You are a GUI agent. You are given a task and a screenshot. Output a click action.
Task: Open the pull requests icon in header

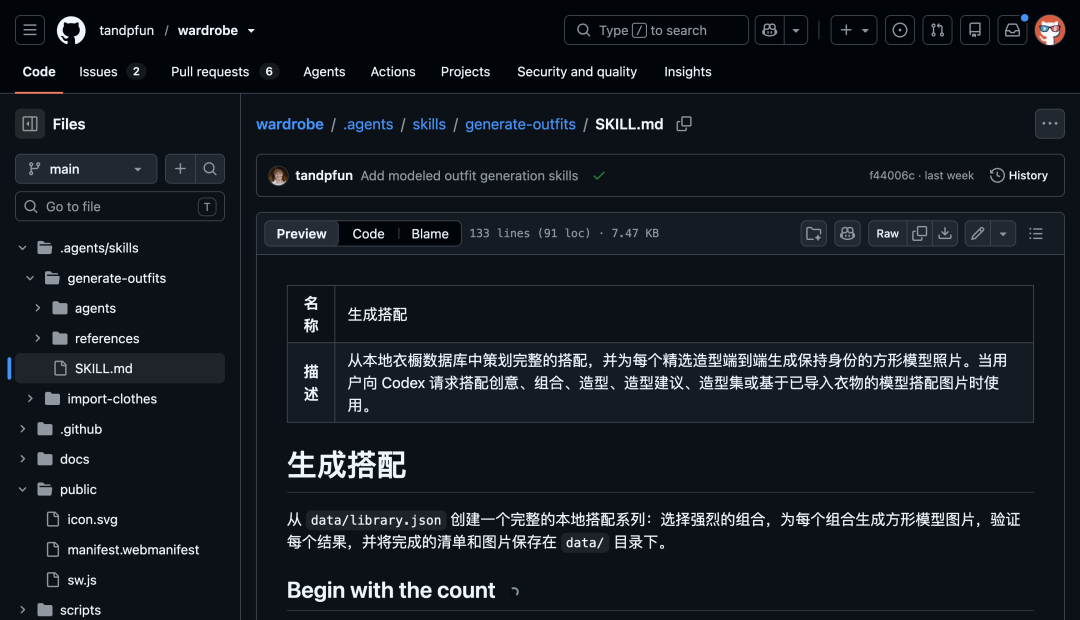937,30
